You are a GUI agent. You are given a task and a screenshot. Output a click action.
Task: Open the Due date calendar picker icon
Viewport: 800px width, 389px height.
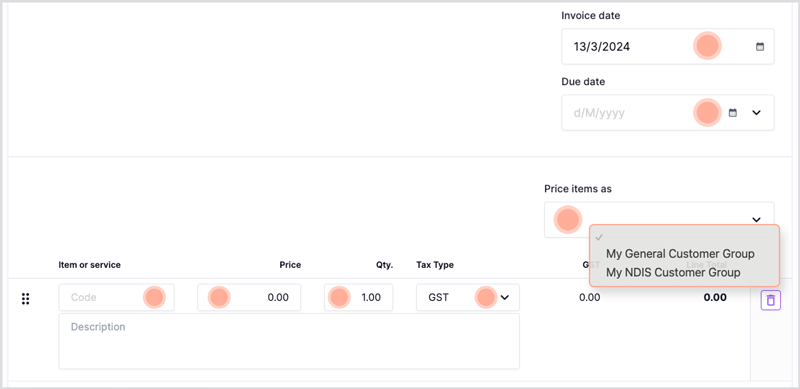[733, 113]
